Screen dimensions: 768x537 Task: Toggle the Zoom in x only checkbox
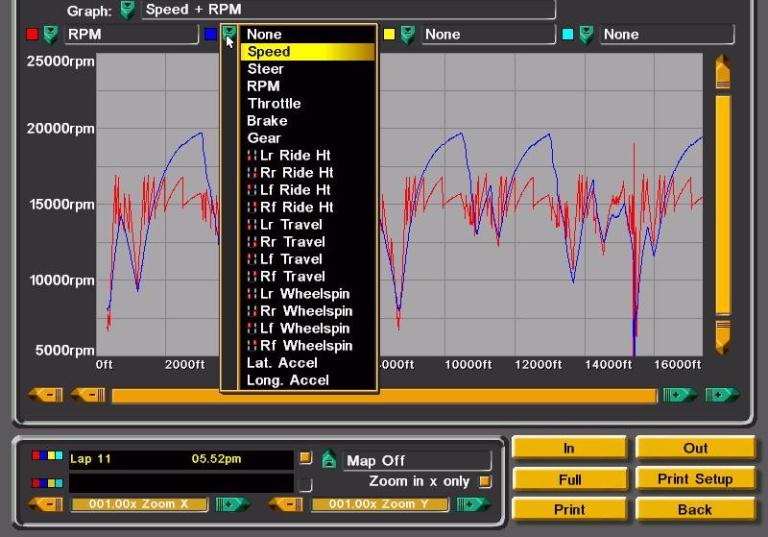click(485, 481)
